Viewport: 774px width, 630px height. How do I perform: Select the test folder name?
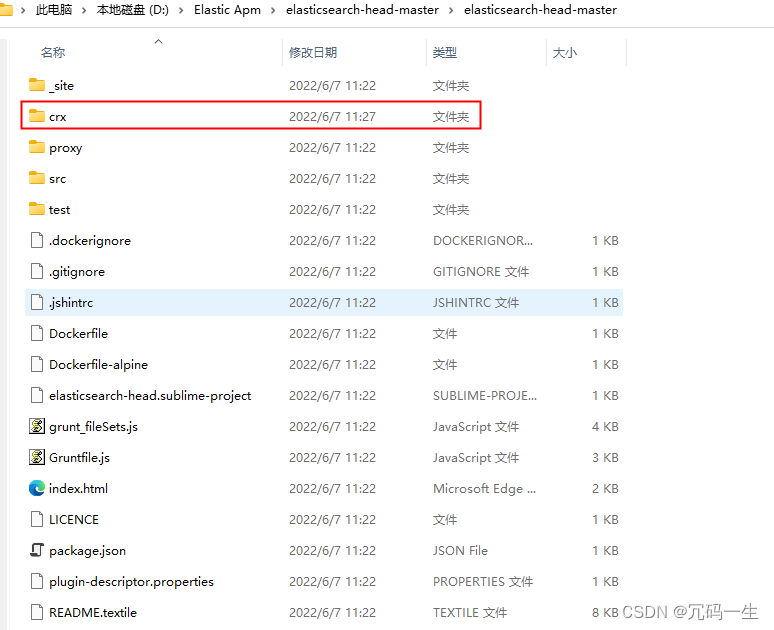(59, 210)
